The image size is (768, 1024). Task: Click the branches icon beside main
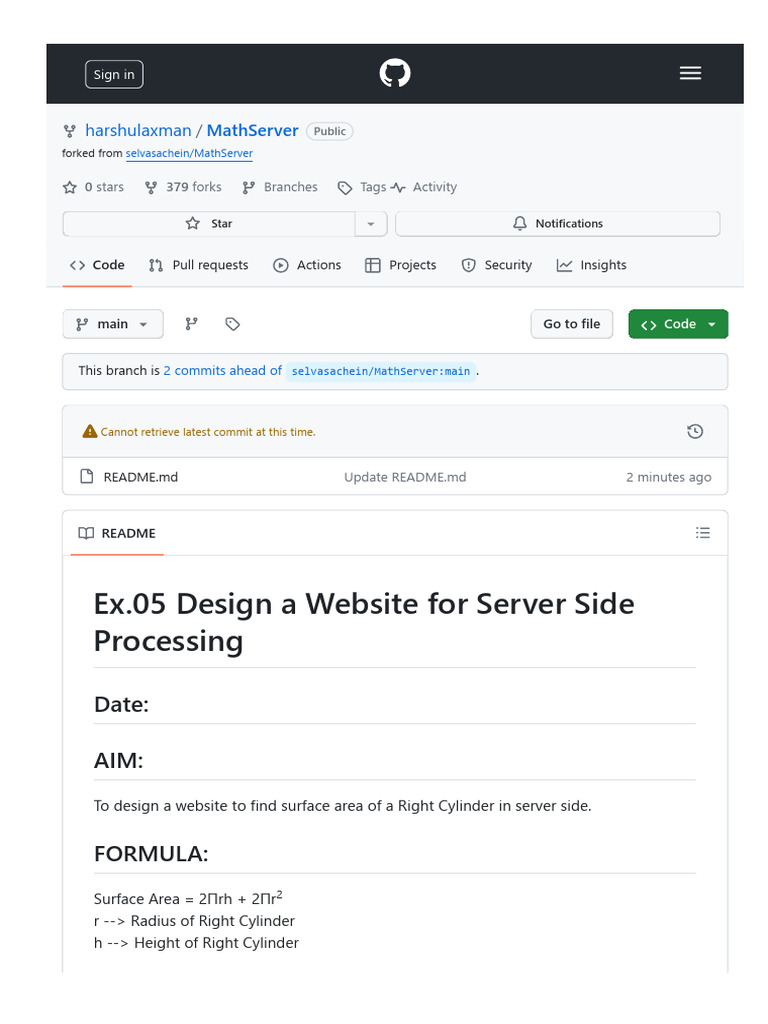[x=192, y=324]
